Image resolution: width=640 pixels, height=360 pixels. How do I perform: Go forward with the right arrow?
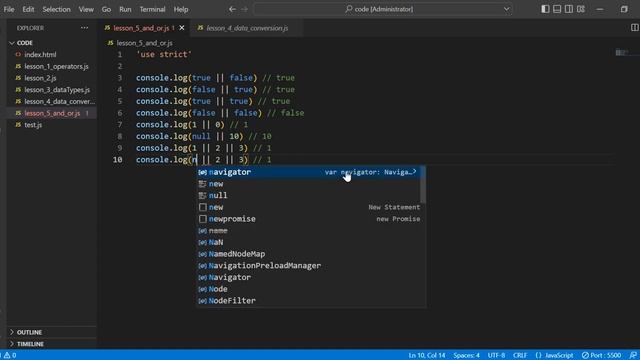tap(244, 9)
